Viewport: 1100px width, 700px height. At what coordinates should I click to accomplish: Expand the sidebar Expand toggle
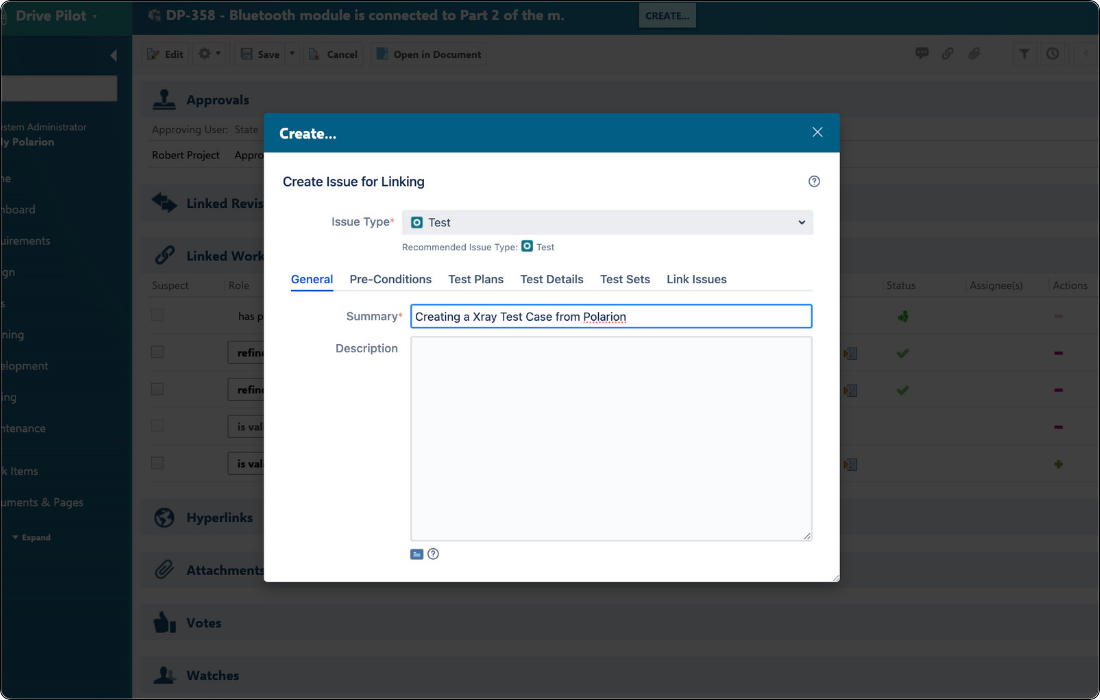click(x=32, y=537)
